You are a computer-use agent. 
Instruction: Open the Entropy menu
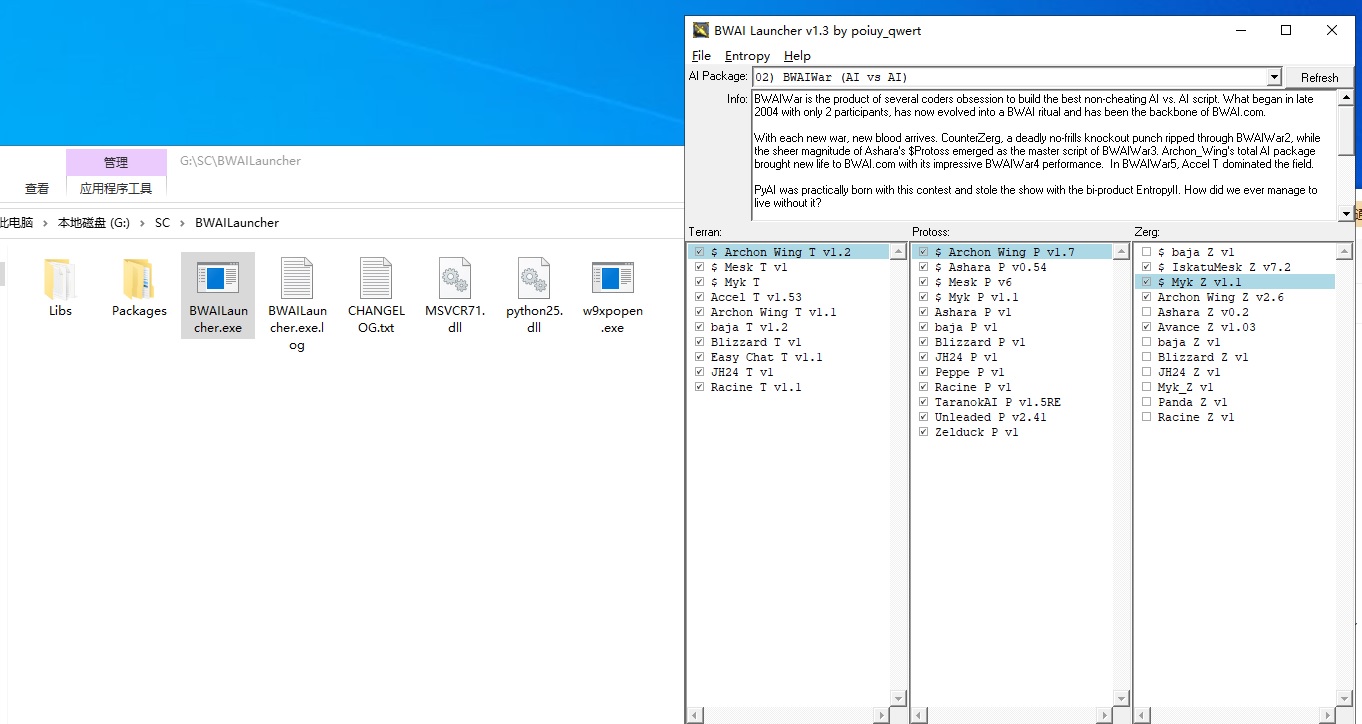747,56
